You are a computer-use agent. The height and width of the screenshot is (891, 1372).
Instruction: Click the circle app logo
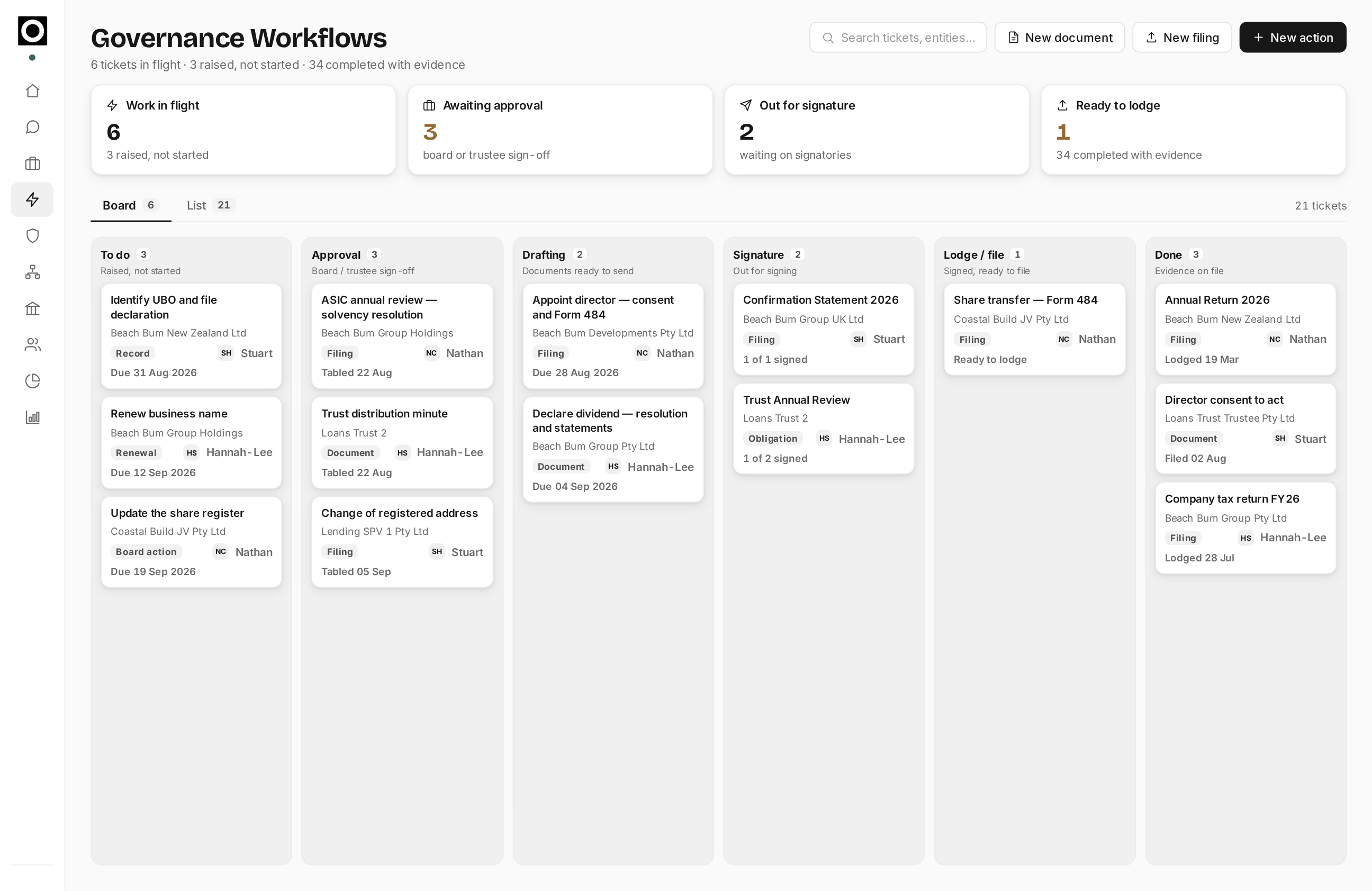click(32, 31)
